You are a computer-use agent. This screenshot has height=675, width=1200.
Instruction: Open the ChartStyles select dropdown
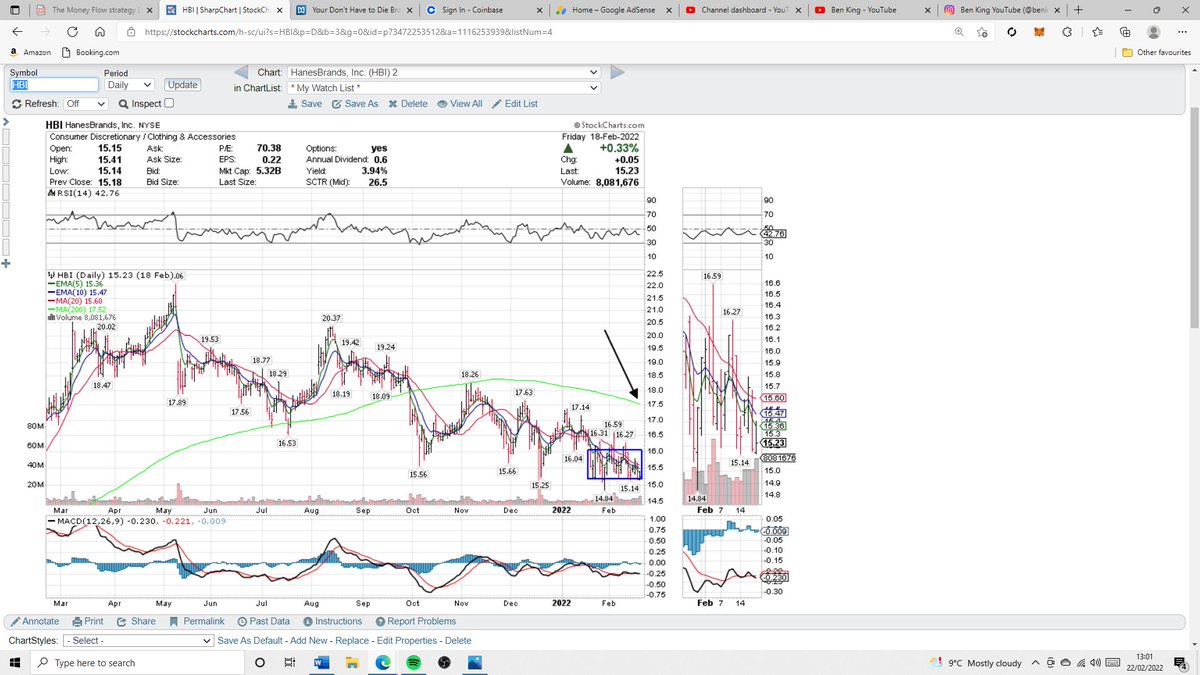138,640
